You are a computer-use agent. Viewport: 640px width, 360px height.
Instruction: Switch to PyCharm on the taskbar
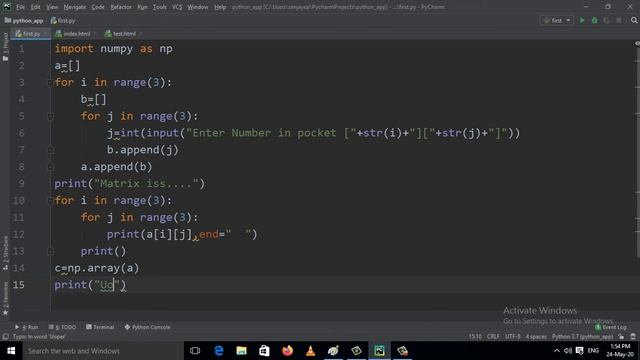click(379, 351)
